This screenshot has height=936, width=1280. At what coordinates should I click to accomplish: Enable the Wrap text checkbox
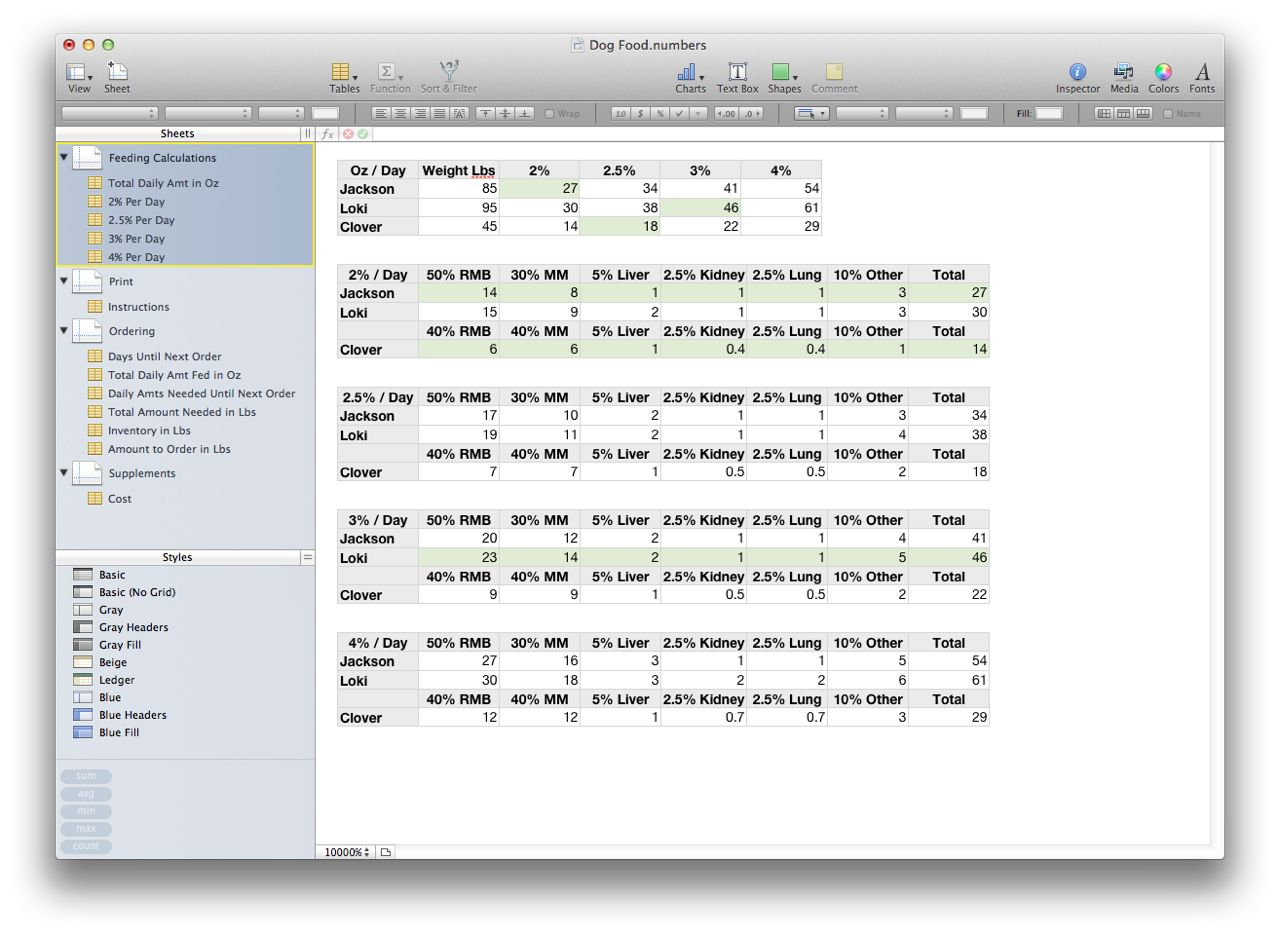tap(550, 114)
